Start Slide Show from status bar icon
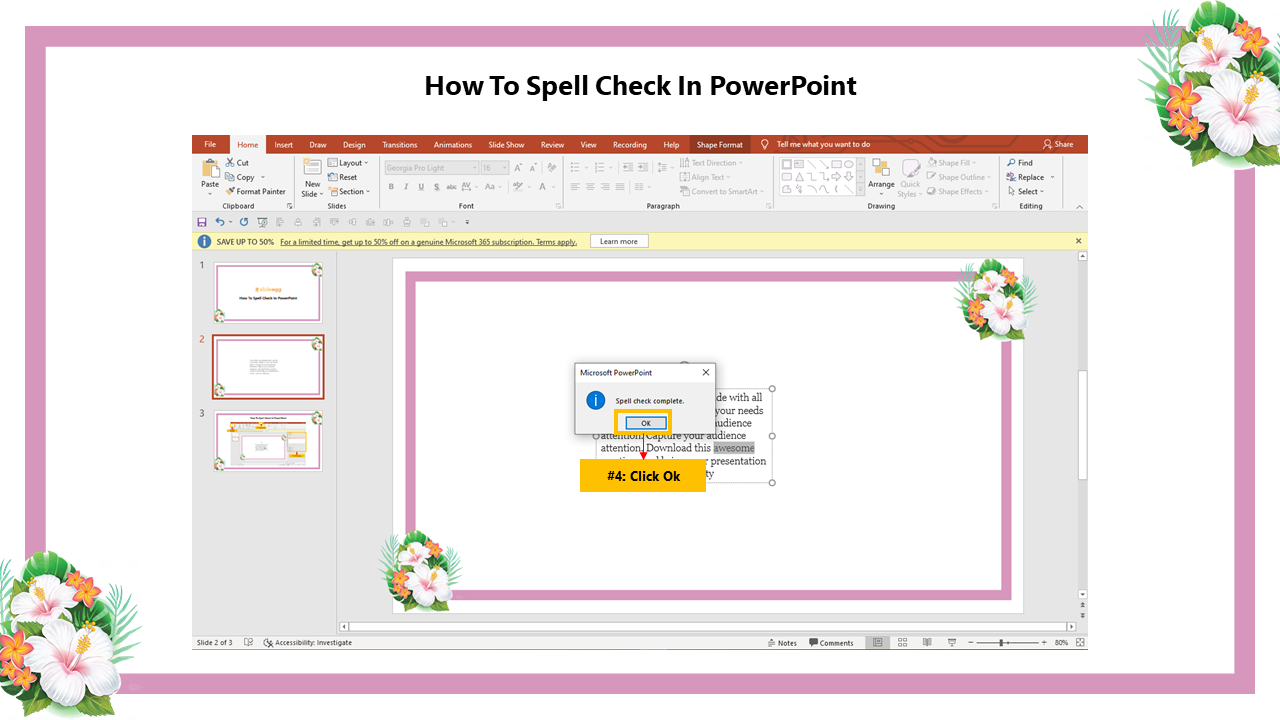The image size is (1280, 720). pyautogui.click(x=951, y=643)
